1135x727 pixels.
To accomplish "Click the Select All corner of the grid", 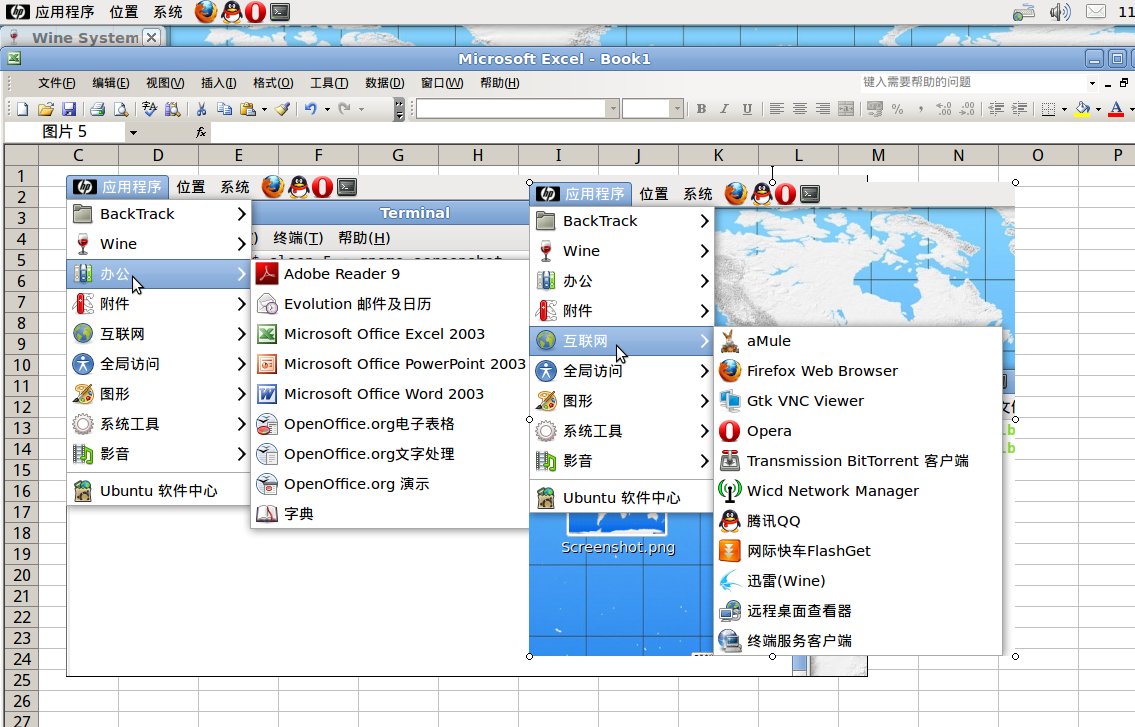I will 22,155.
